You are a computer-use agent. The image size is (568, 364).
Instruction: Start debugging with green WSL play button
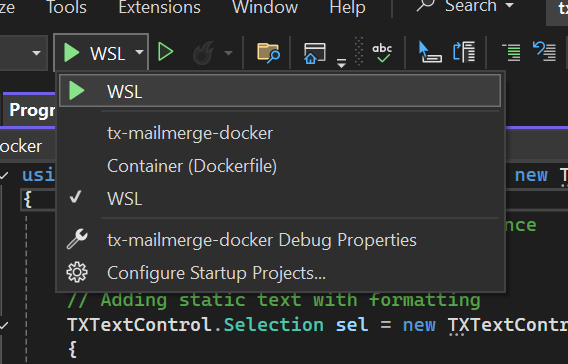point(93,53)
